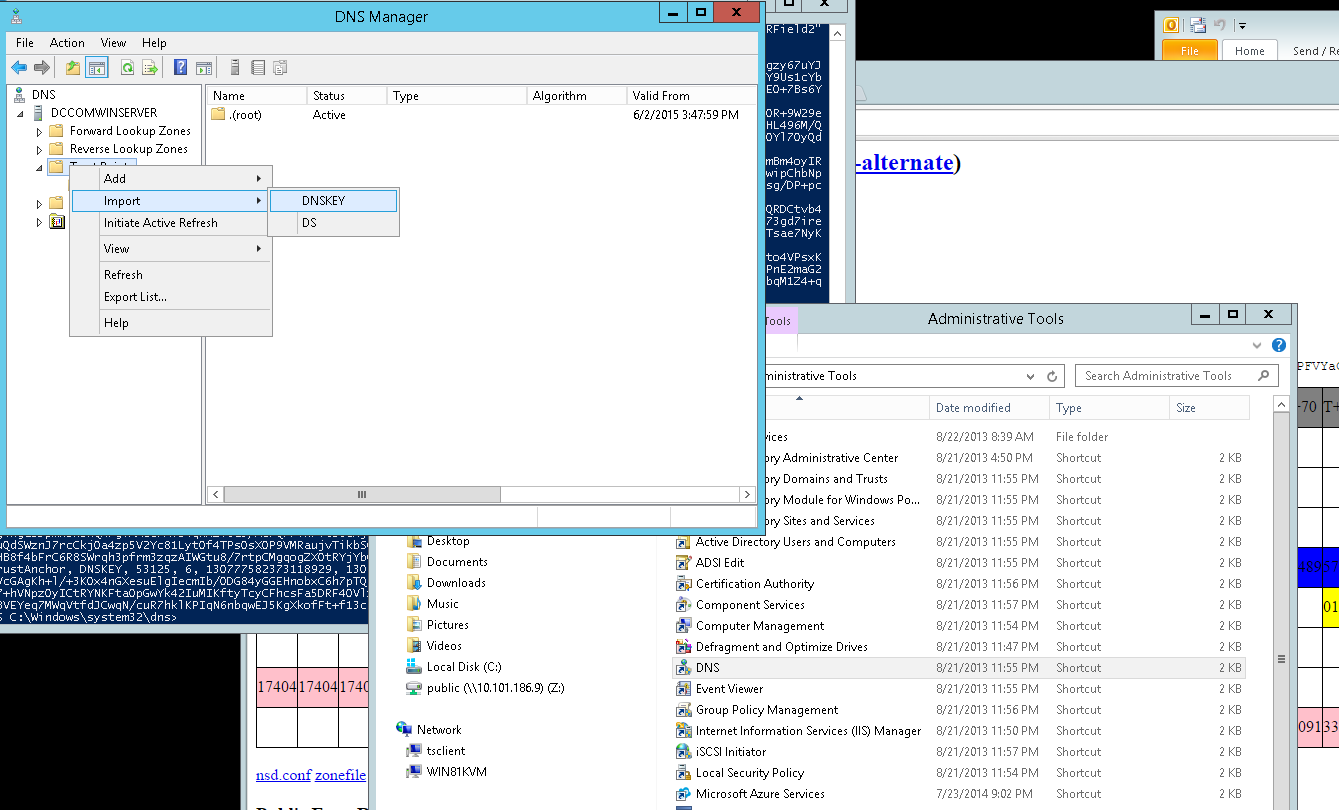Click the DNS shortcut icon in Administrative Tools

click(684, 668)
